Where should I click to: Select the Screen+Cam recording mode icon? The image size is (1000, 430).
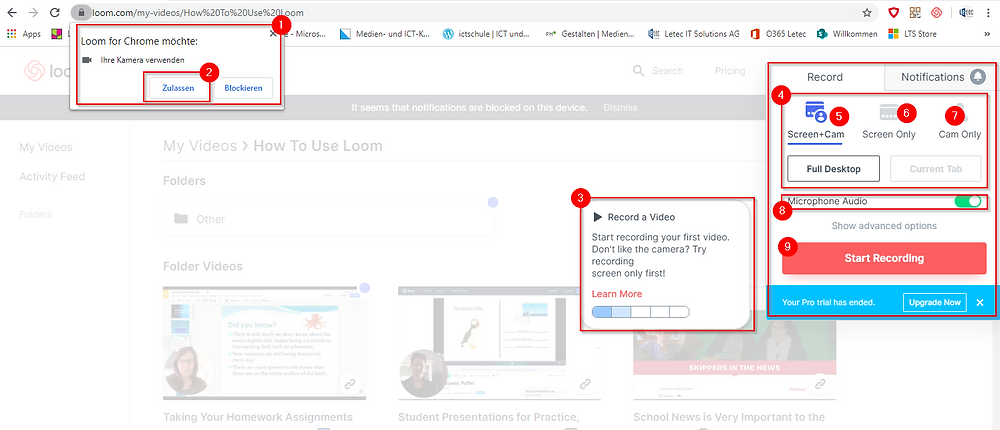click(816, 112)
